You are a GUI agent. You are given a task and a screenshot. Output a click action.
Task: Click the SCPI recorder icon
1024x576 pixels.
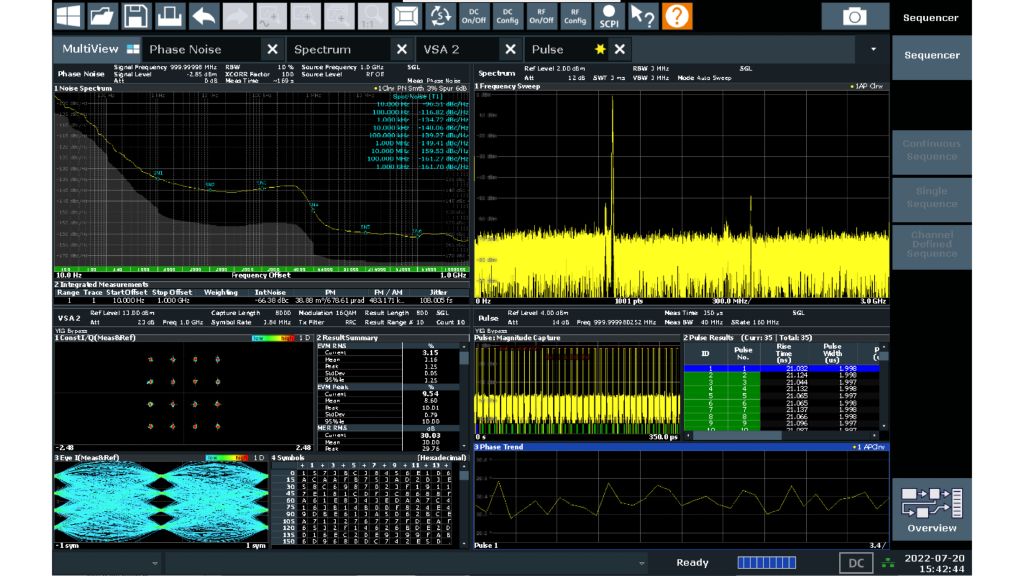[x=608, y=16]
